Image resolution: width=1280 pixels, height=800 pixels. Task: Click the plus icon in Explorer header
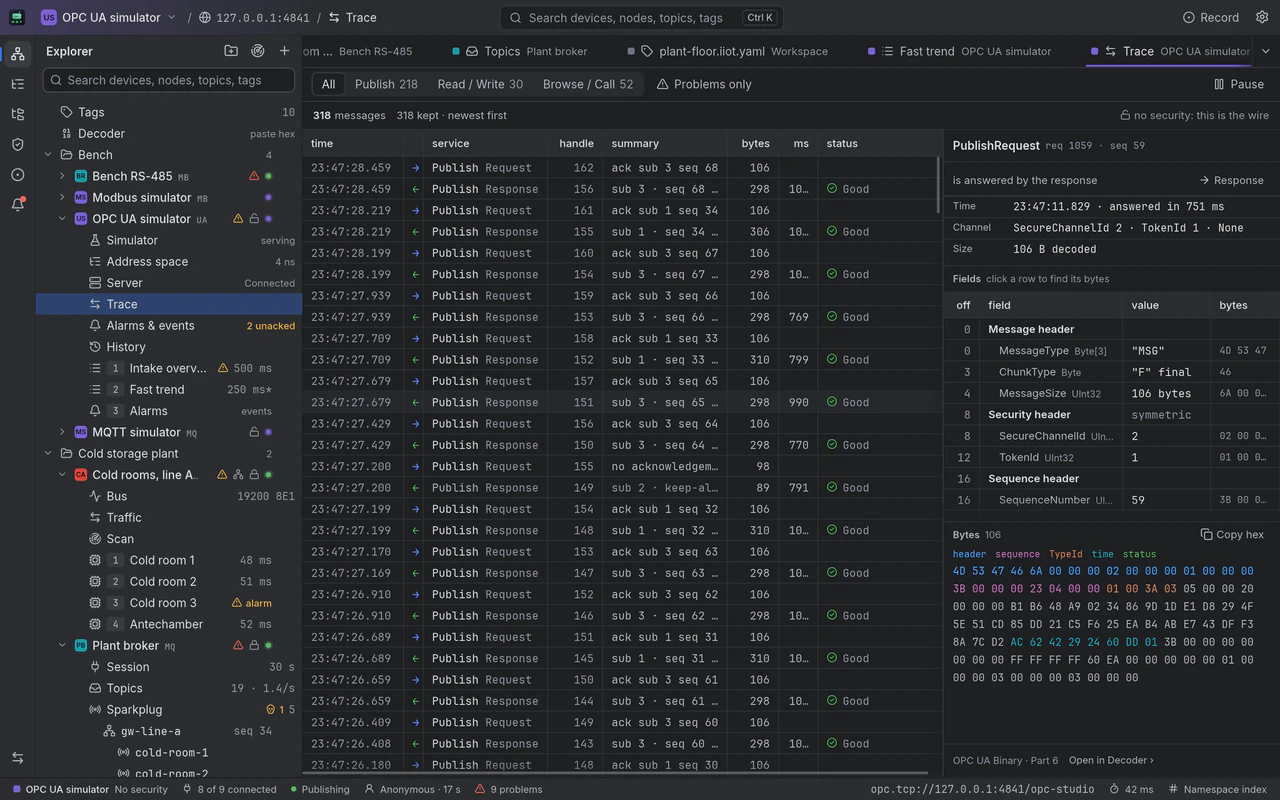point(285,51)
